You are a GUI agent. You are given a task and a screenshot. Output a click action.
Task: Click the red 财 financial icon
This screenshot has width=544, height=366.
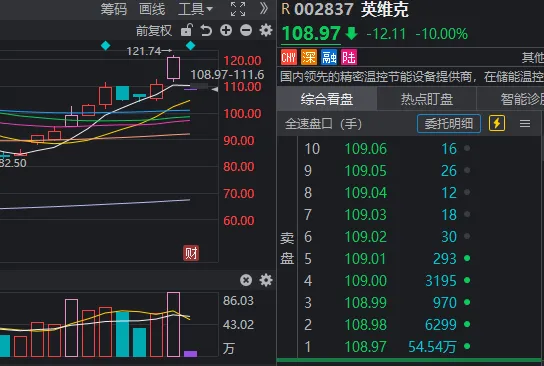(191, 253)
